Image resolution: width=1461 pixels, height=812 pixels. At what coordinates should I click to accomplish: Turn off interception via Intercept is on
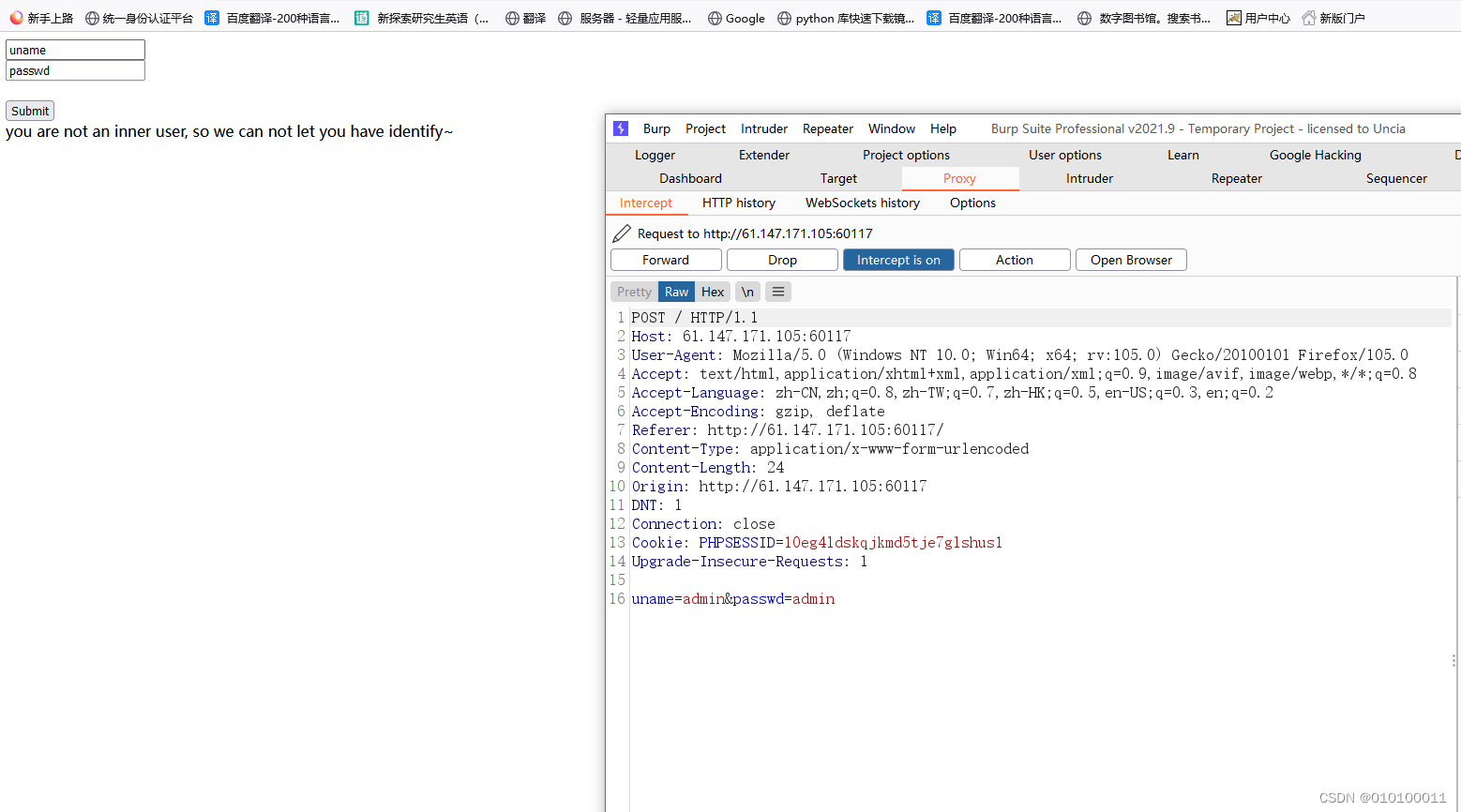coord(897,260)
